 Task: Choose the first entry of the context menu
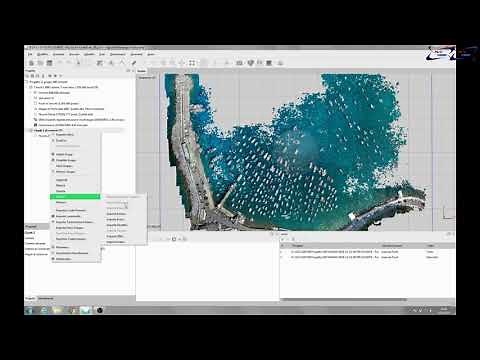point(75,134)
